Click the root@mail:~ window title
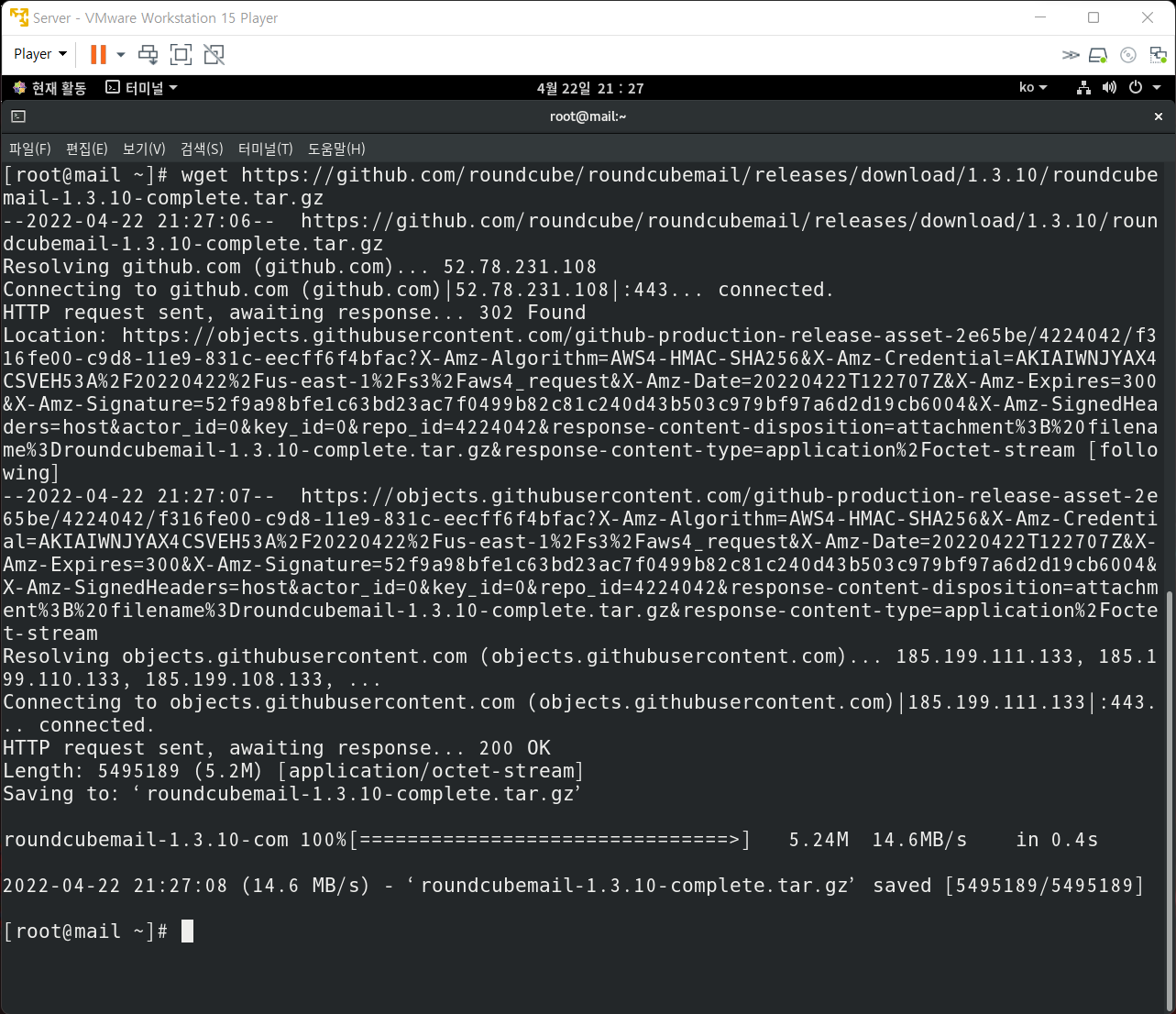Image resolution: width=1176 pixels, height=1014 pixels. tap(588, 116)
